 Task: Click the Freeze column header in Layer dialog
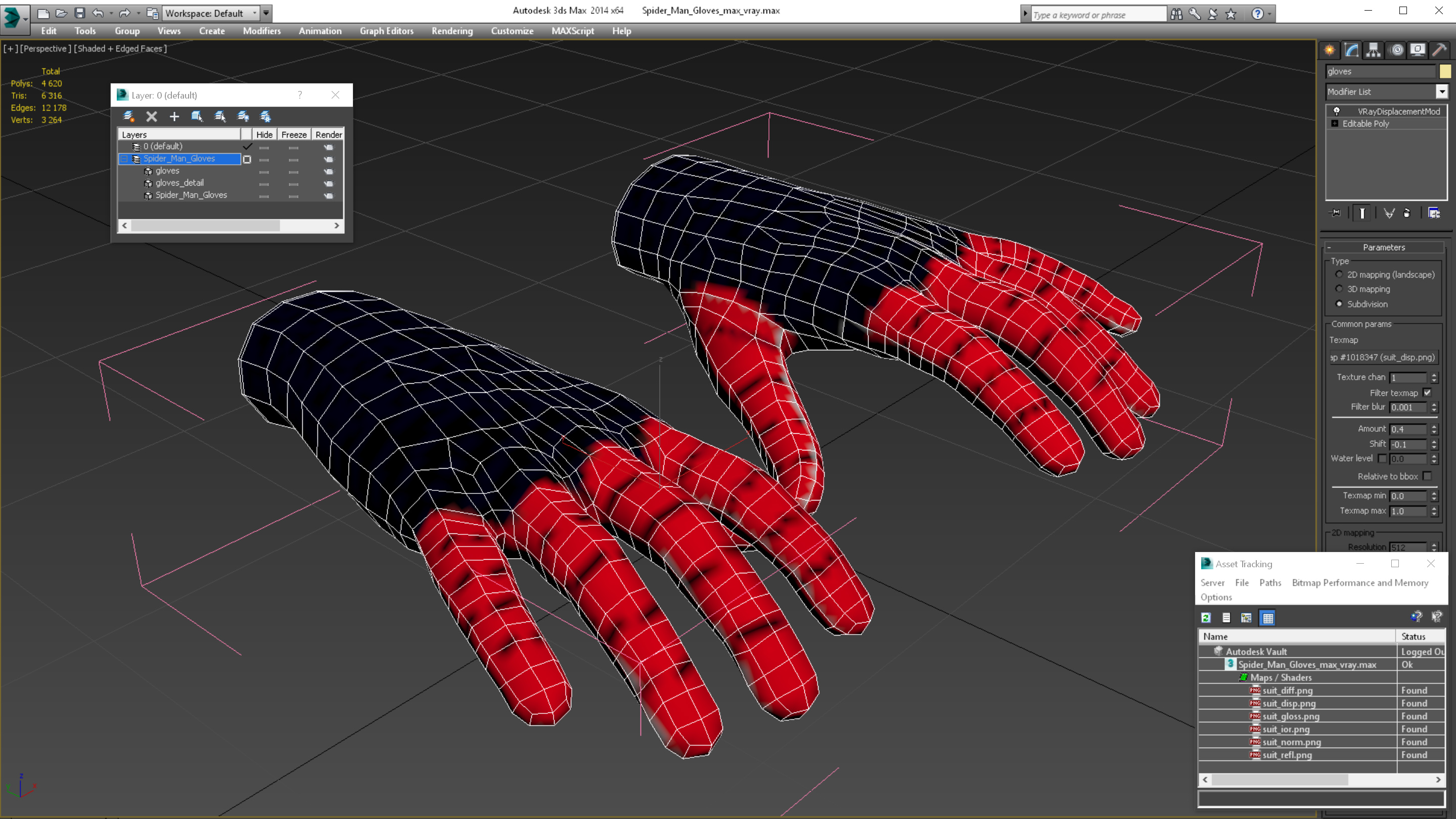pyautogui.click(x=294, y=134)
